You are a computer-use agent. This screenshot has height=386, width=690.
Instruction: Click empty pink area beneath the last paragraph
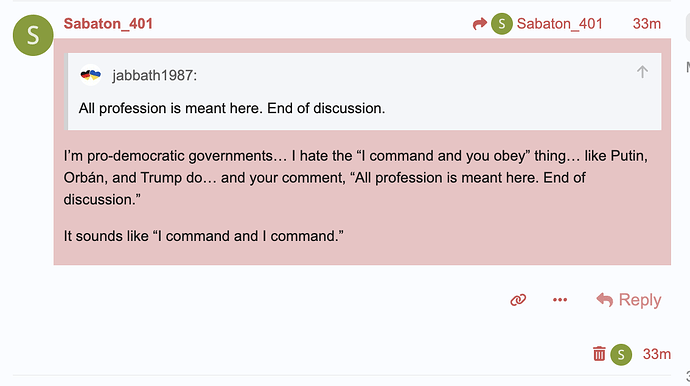[x=362, y=254]
